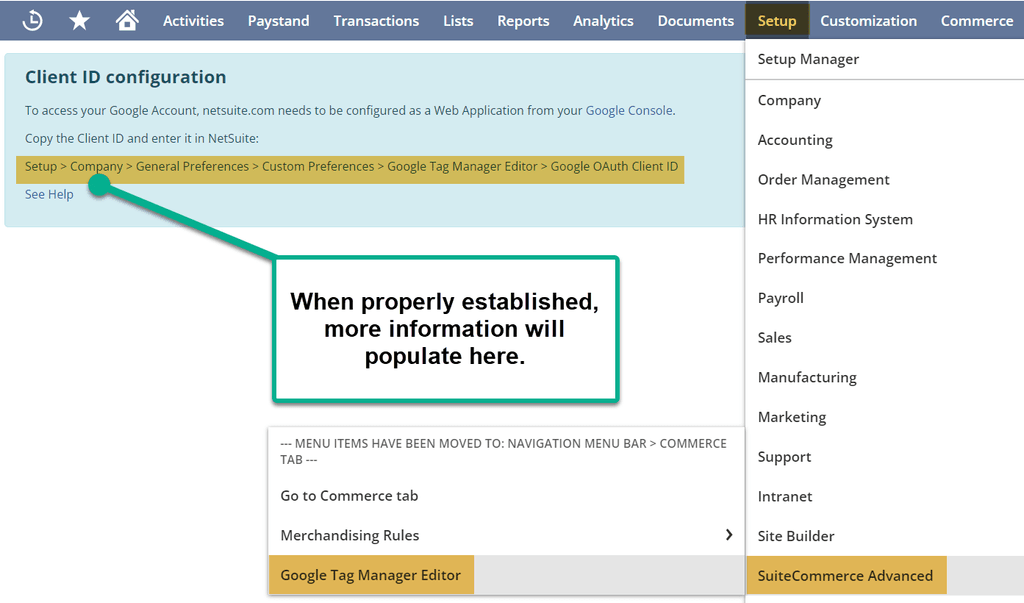Image resolution: width=1024 pixels, height=603 pixels.
Task: Expand Merchandising Rules chevron arrow
Action: (x=729, y=535)
